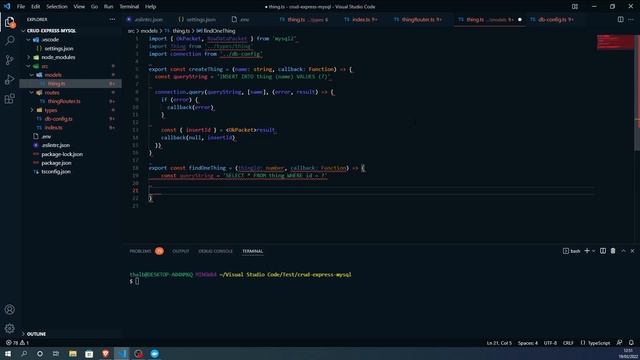Open the new terminal profile dropdown arrow

(593, 251)
